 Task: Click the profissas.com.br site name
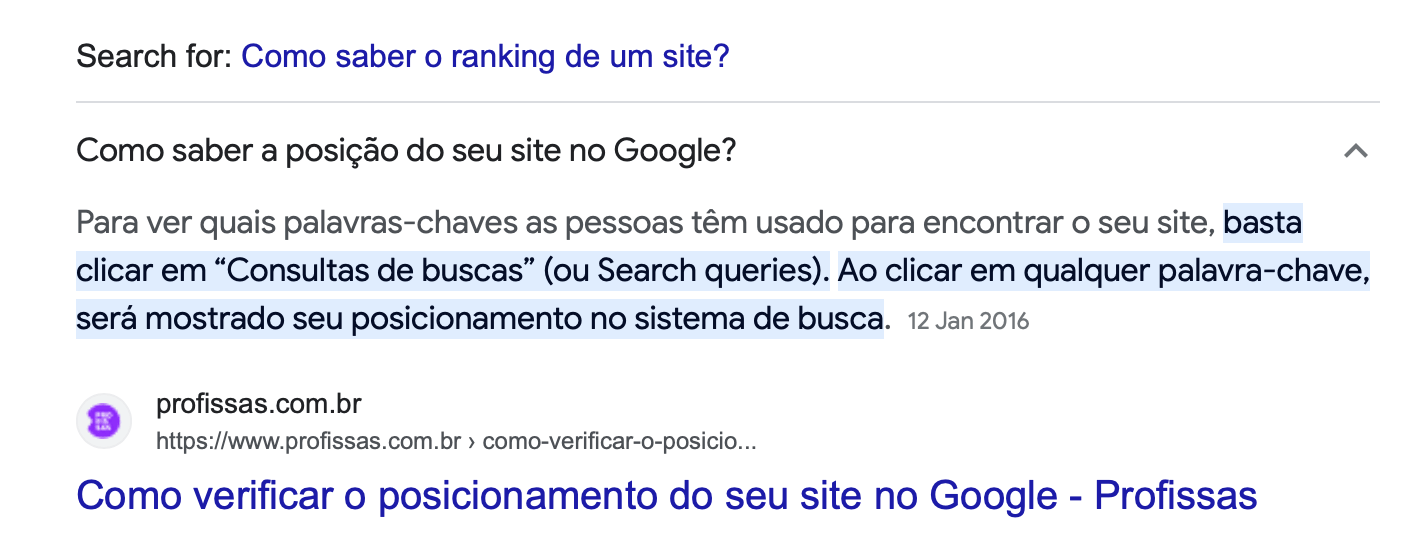tap(258, 405)
